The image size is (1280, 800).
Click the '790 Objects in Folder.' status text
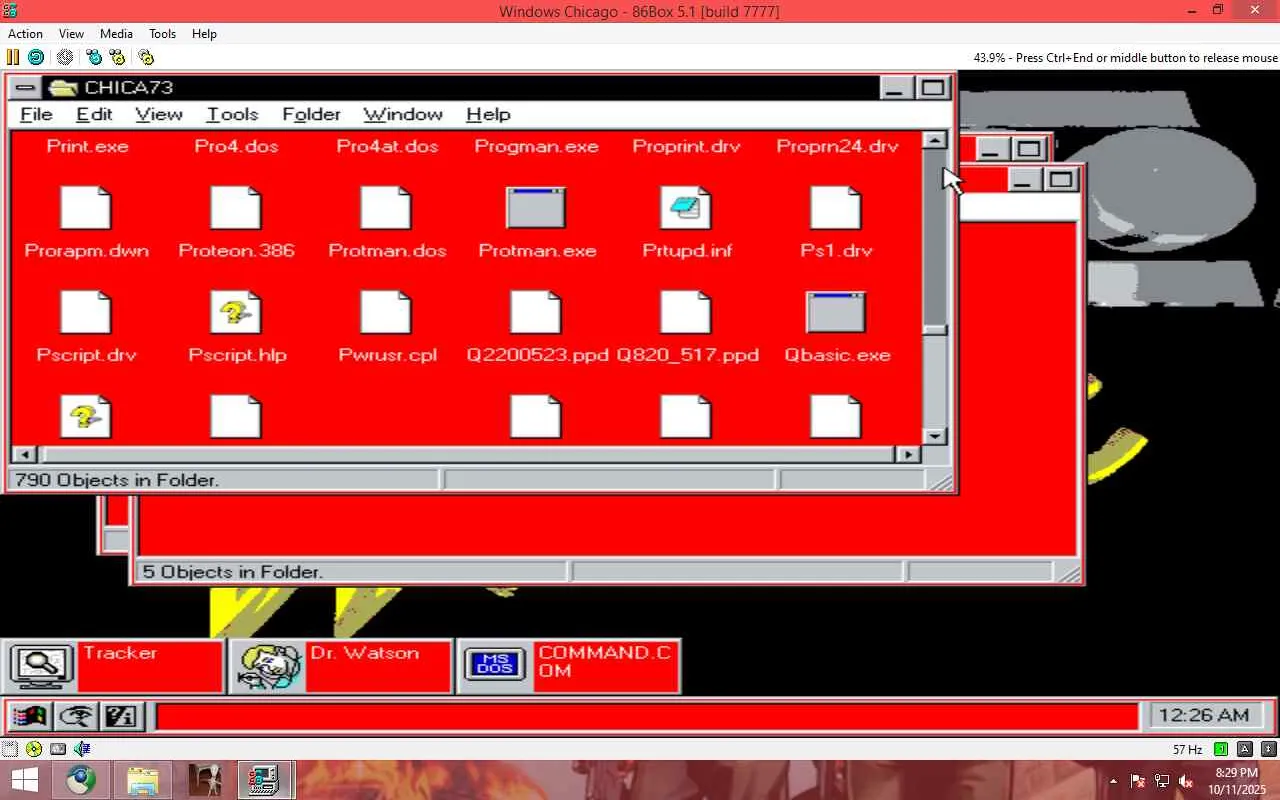[x=117, y=480]
